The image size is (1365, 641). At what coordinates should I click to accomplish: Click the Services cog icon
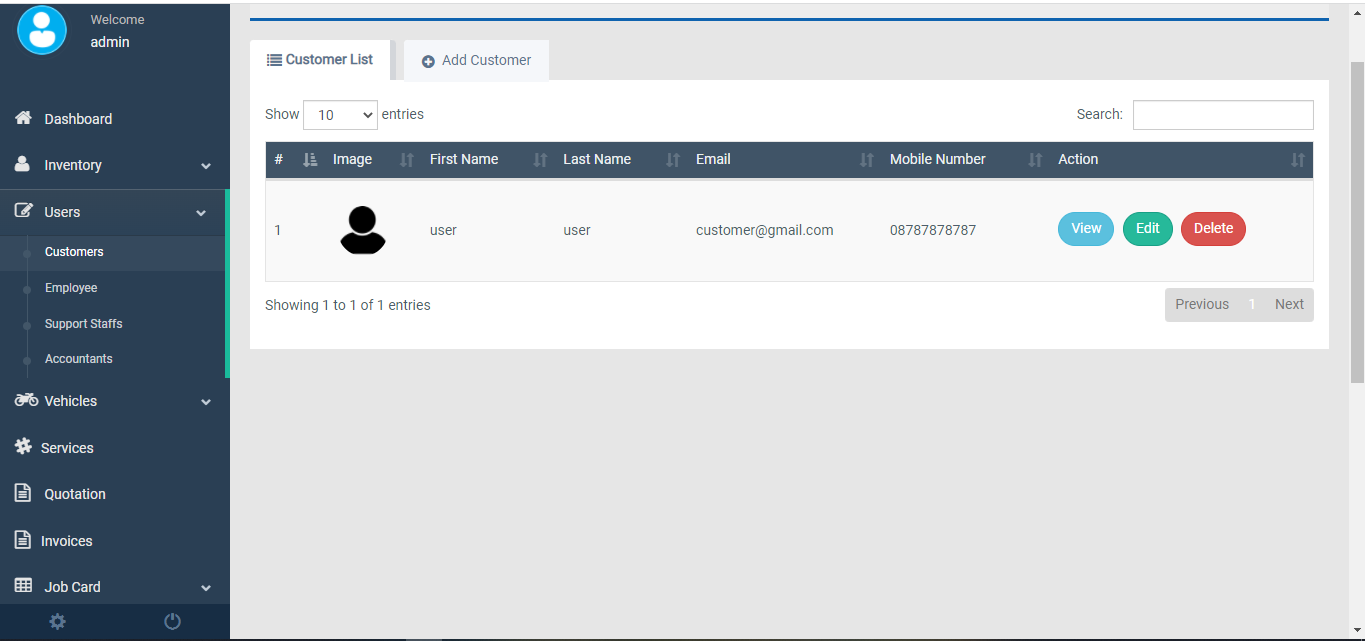point(23,447)
